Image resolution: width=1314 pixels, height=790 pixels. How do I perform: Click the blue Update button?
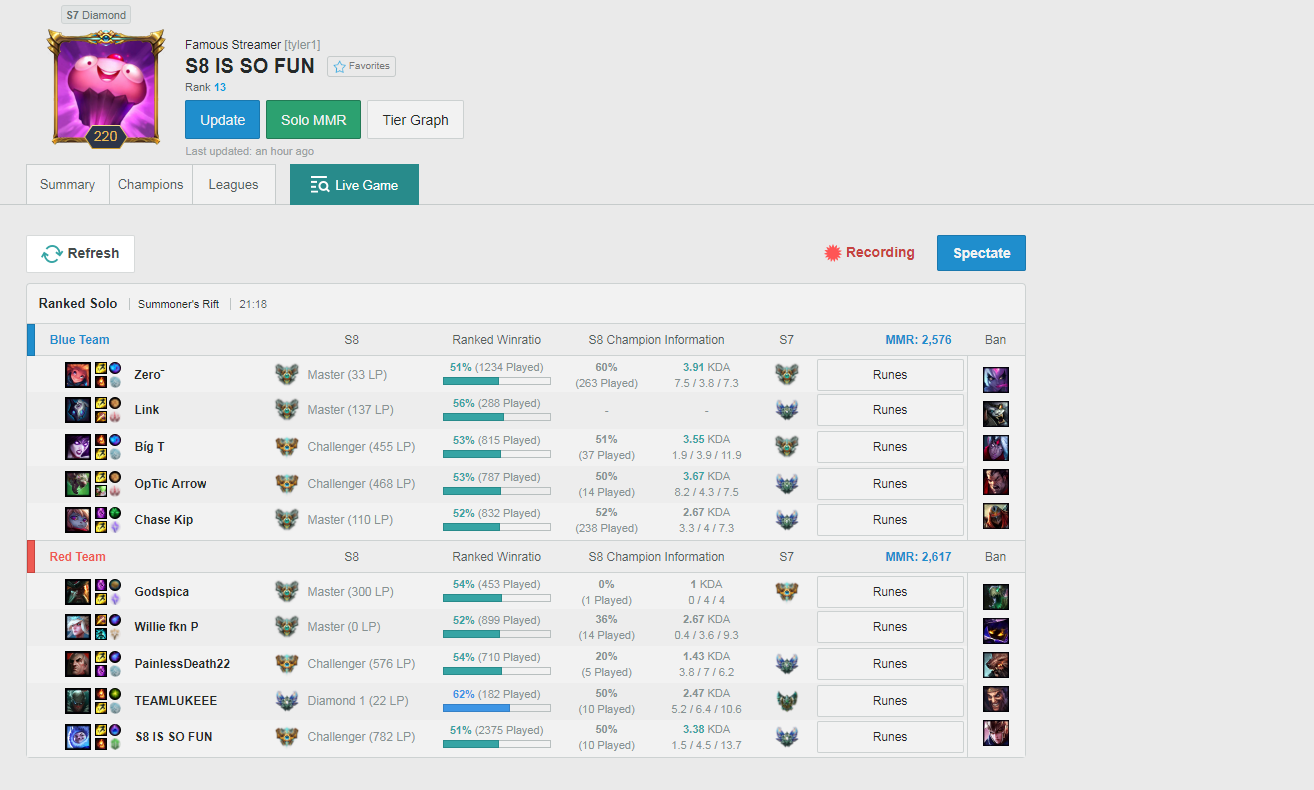point(222,120)
